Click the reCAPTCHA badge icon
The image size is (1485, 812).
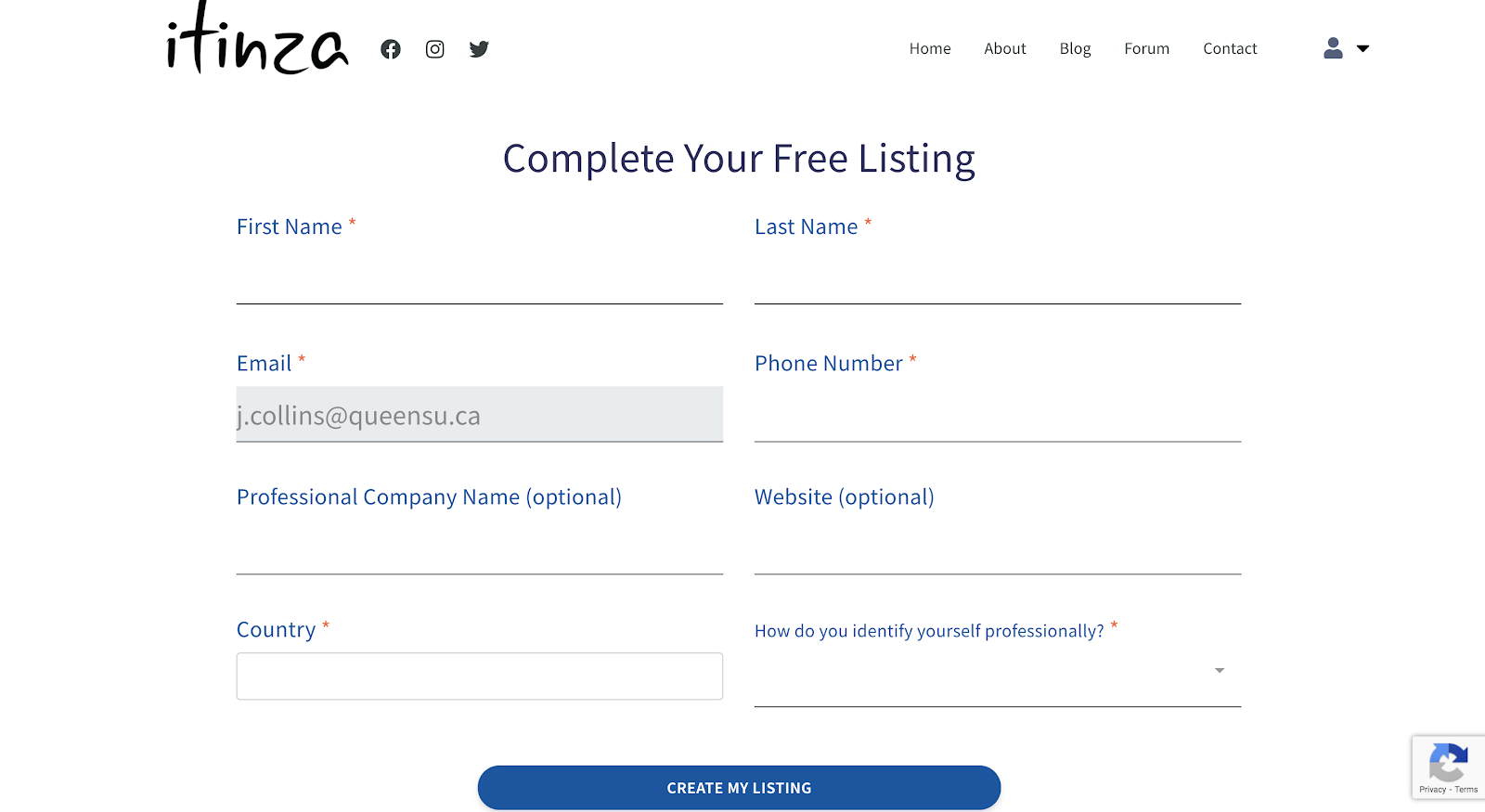coord(1448,764)
